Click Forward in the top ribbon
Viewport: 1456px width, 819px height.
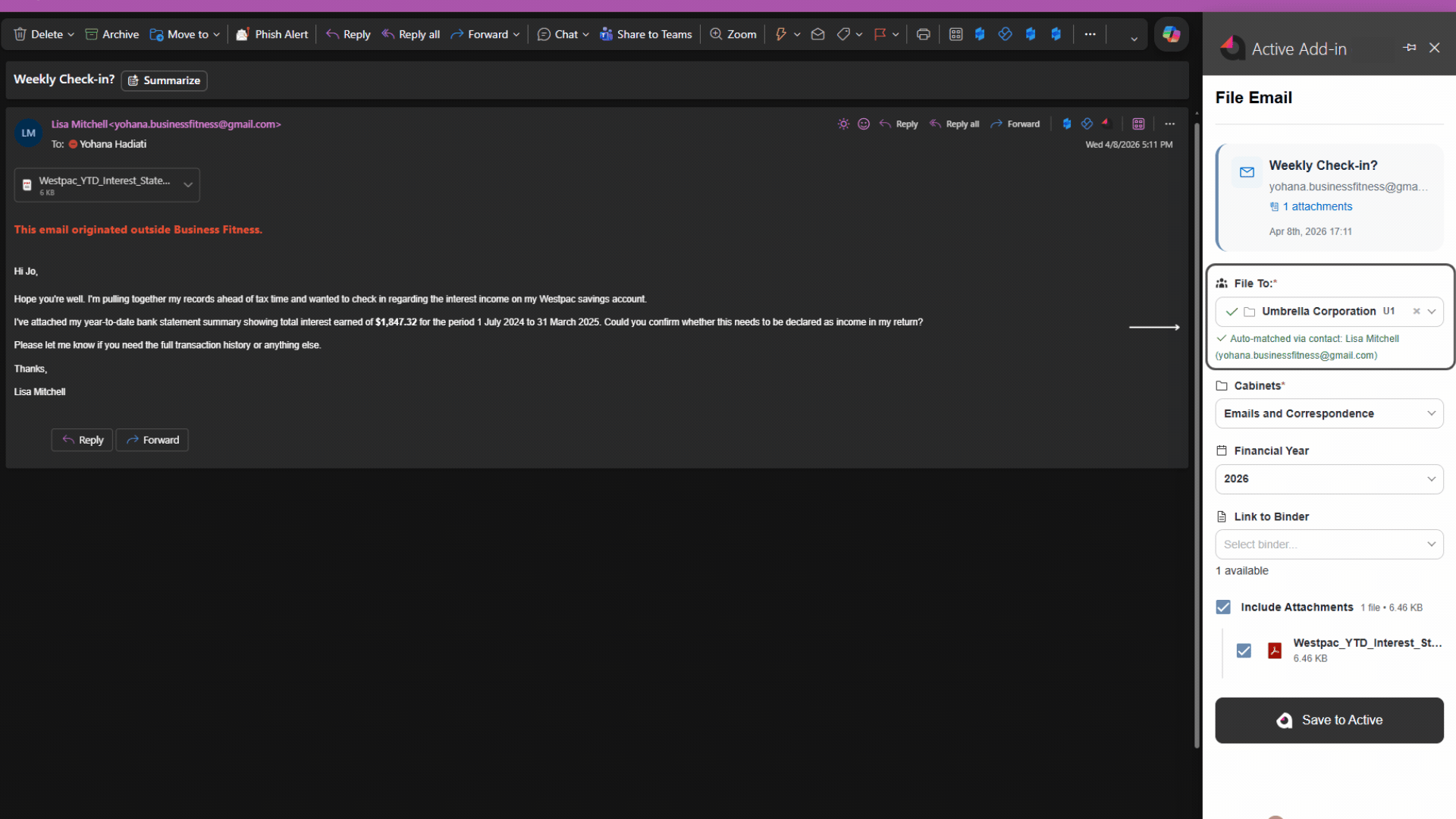pyautogui.click(x=479, y=34)
